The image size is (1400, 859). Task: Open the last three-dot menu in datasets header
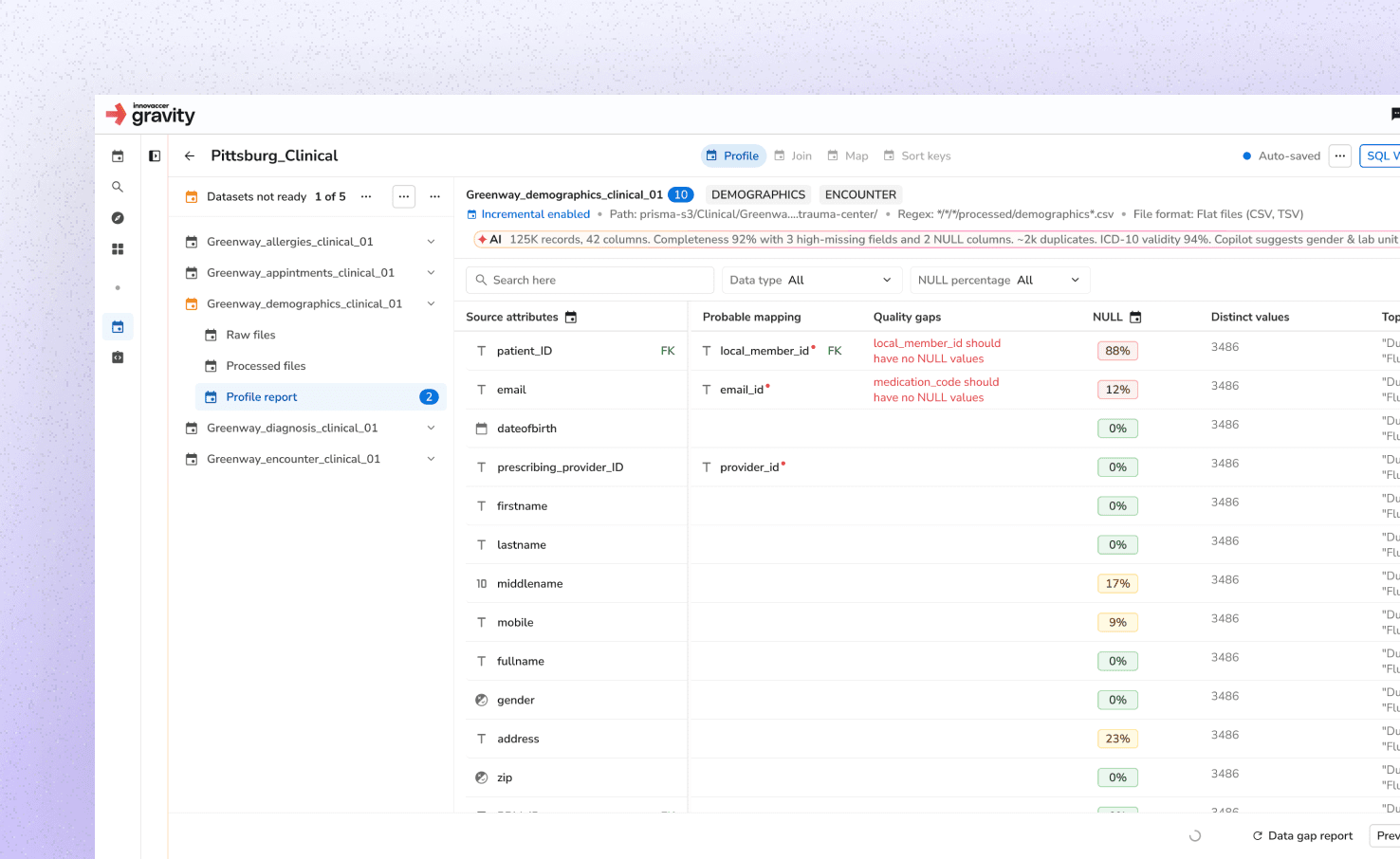[x=435, y=197]
